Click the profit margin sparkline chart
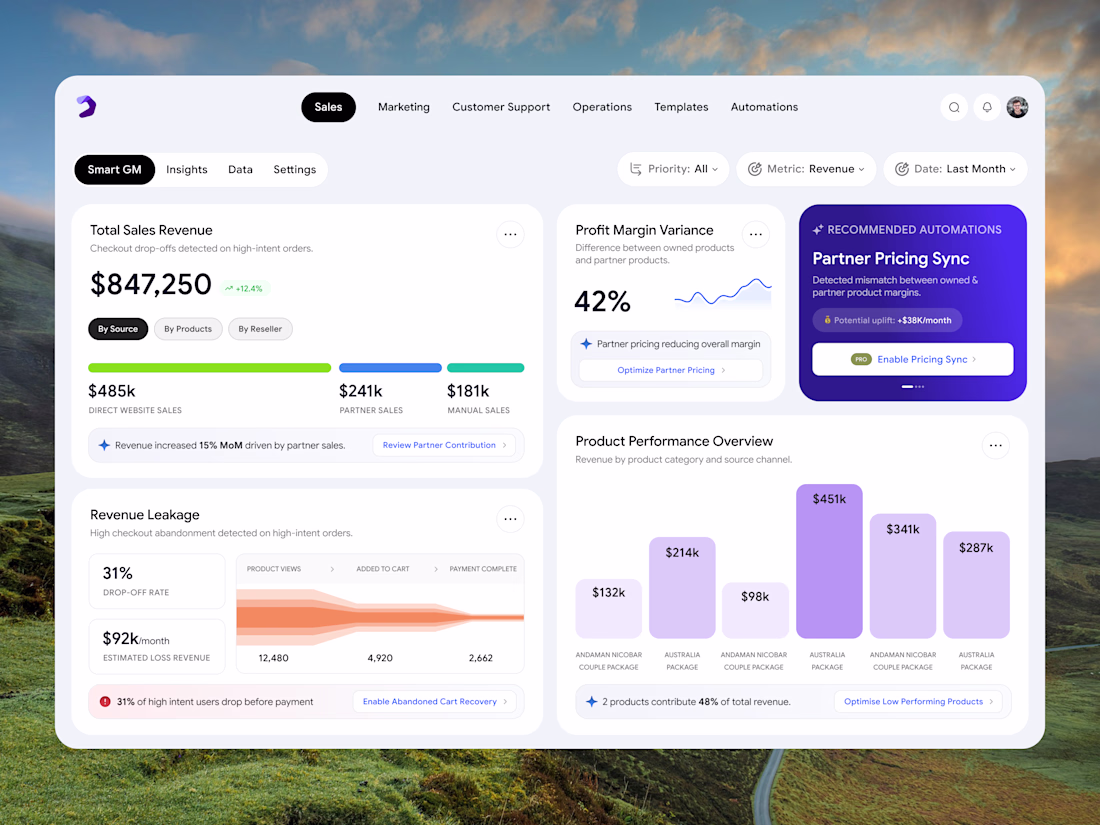1100x825 pixels. point(723,293)
